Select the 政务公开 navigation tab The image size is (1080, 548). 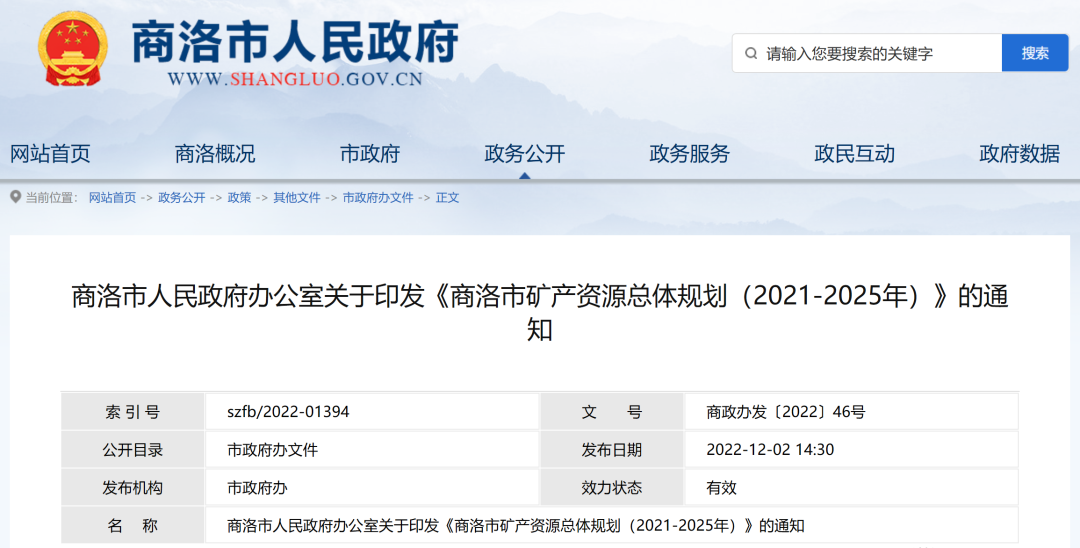(x=525, y=154)
